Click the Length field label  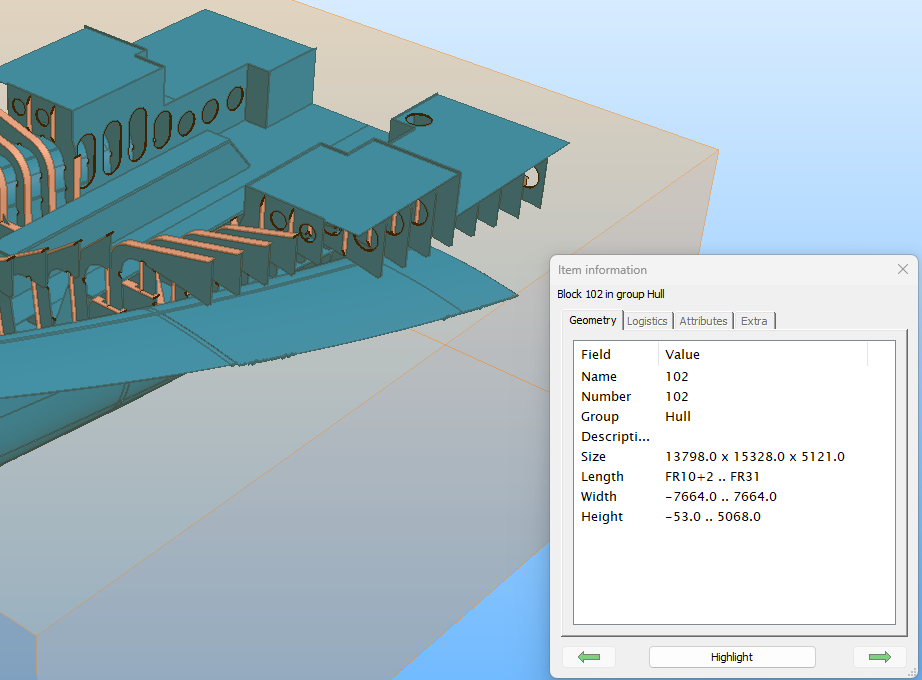[x=602, y=476]
